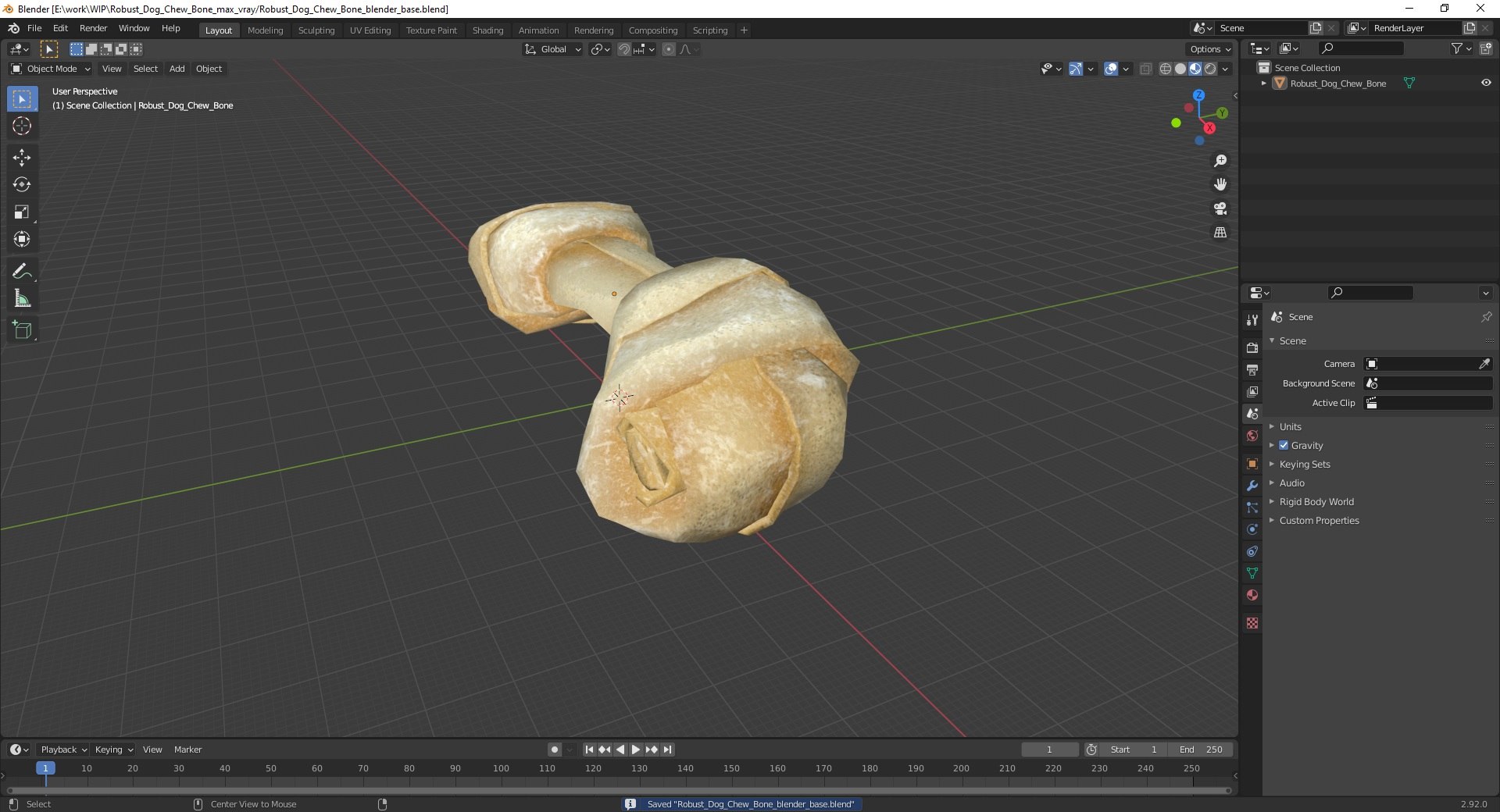Viewport: 1500px width, 812px height.
Task: Click the Add Cube tool icon
Action: point(22,330)
